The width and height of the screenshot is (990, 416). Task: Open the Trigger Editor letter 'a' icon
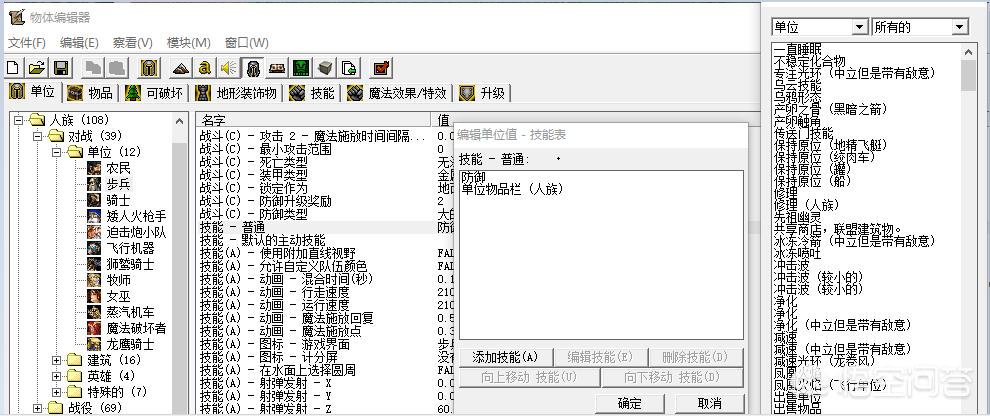click(205, 68)
